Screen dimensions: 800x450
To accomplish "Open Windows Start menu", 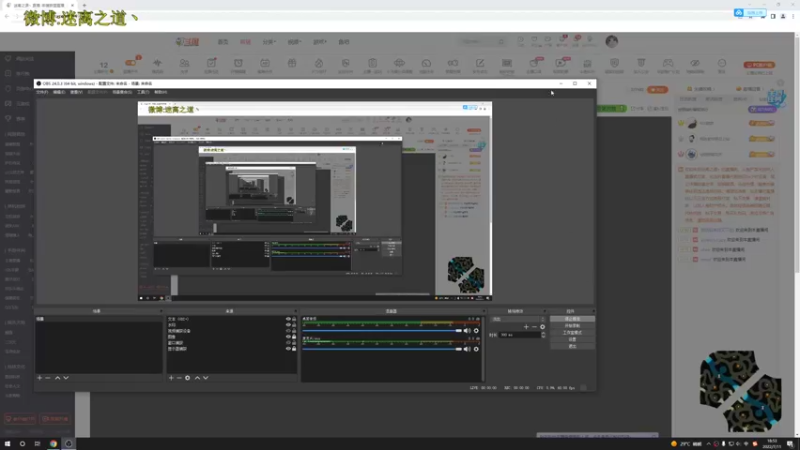I will [x=7, y=443].
